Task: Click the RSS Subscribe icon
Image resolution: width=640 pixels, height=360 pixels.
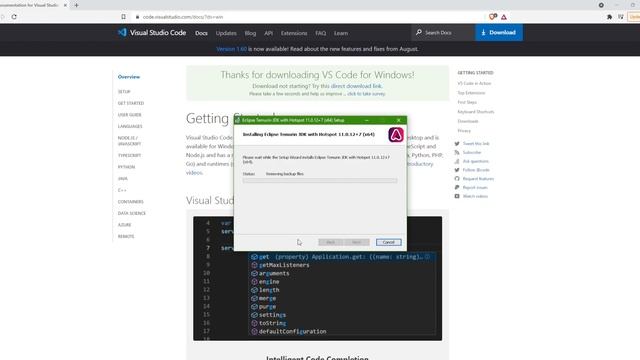Action: click(x=457, y=152)
